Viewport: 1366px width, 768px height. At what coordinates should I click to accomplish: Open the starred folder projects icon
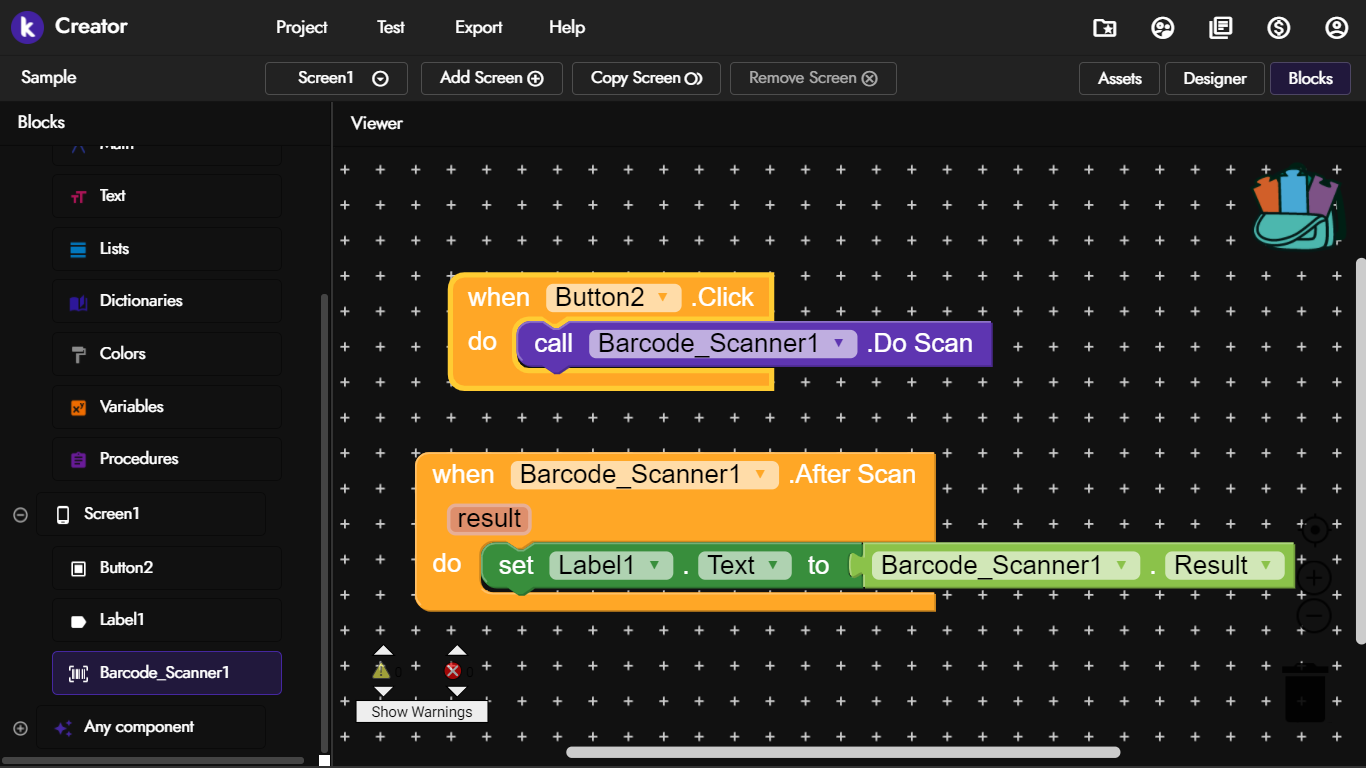[1104, 28]
